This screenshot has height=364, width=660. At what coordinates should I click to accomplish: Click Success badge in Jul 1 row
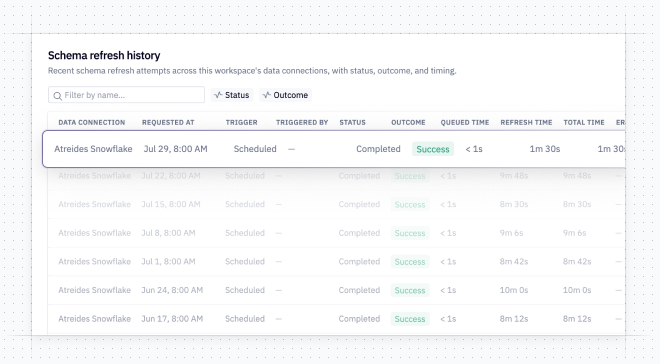[x=410, y=262]
